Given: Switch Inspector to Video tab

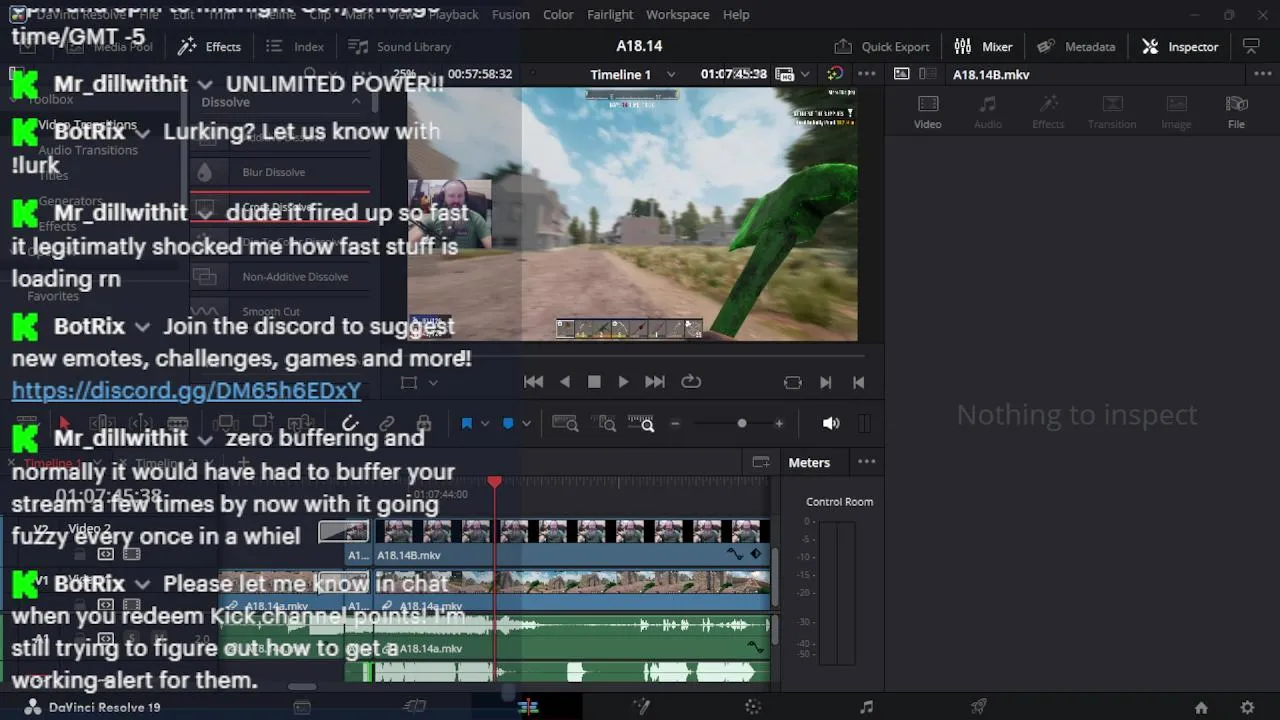Looking at the screenshot, I should (x=928, y=112).
